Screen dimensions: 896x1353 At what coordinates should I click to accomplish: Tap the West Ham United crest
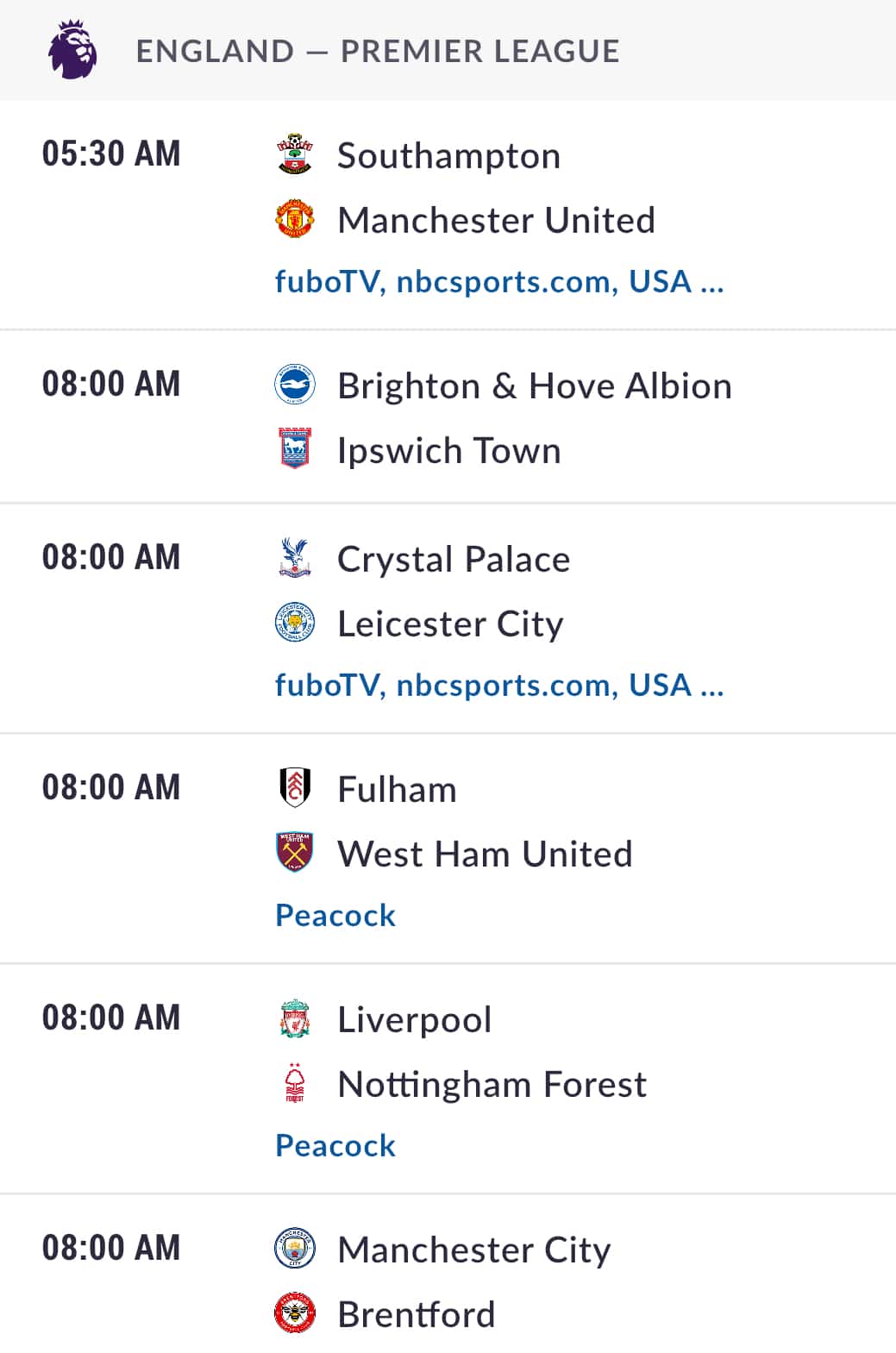(295, 853)
